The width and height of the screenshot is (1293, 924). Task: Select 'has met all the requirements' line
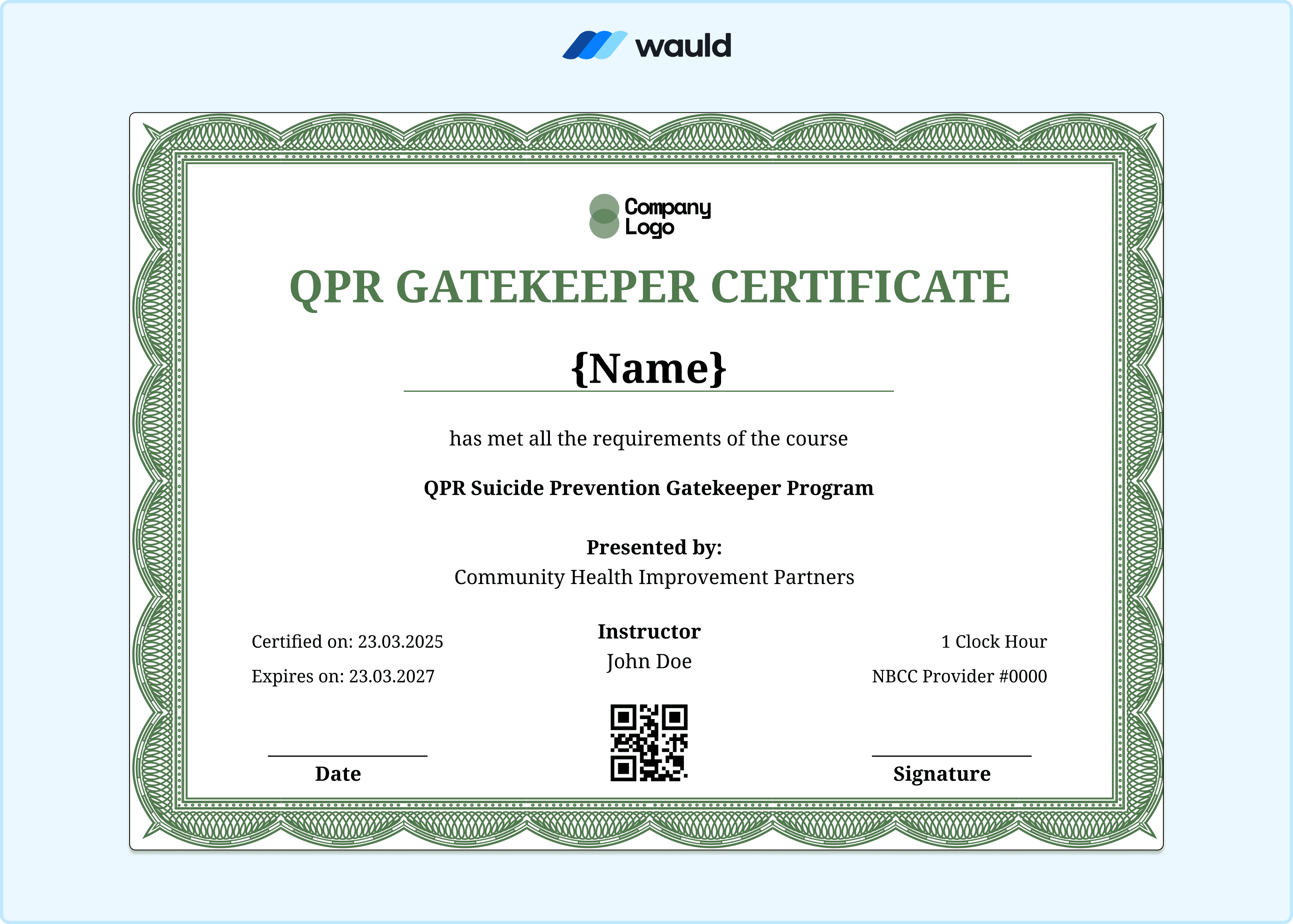pyautogui.click(x=648, y=438)
